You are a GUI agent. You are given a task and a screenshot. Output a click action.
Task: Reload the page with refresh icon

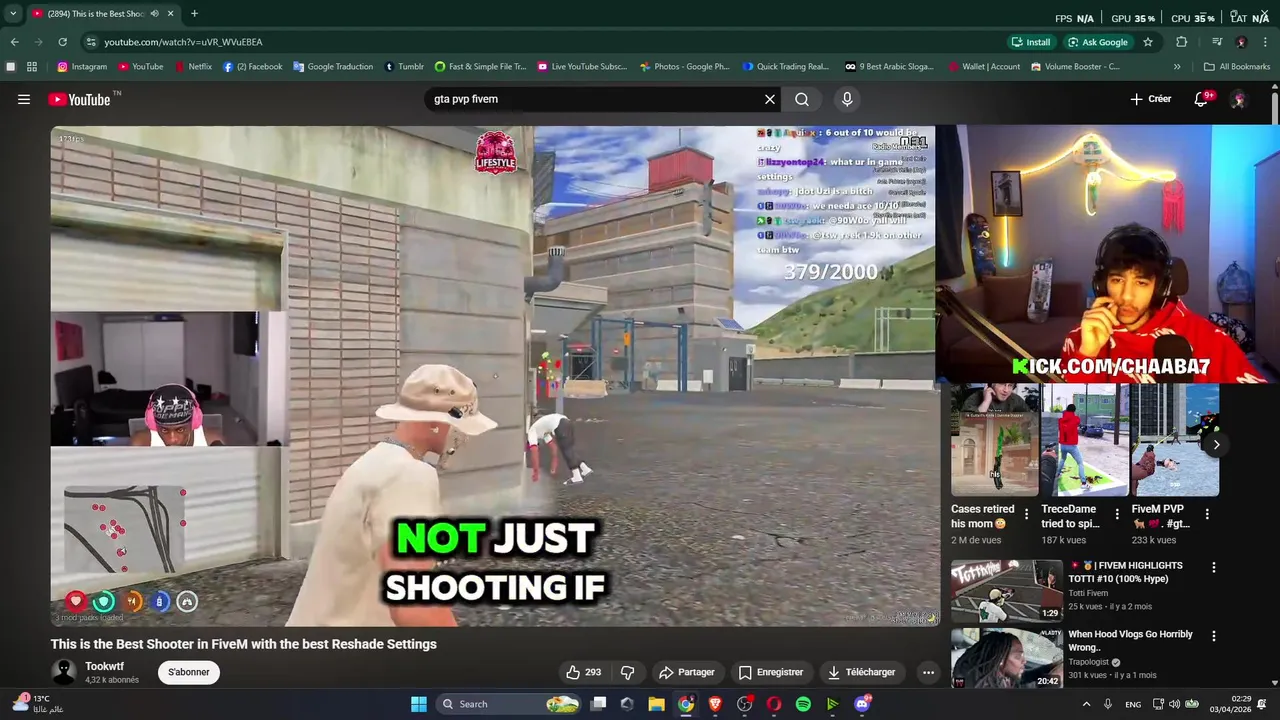coord(62,42)
